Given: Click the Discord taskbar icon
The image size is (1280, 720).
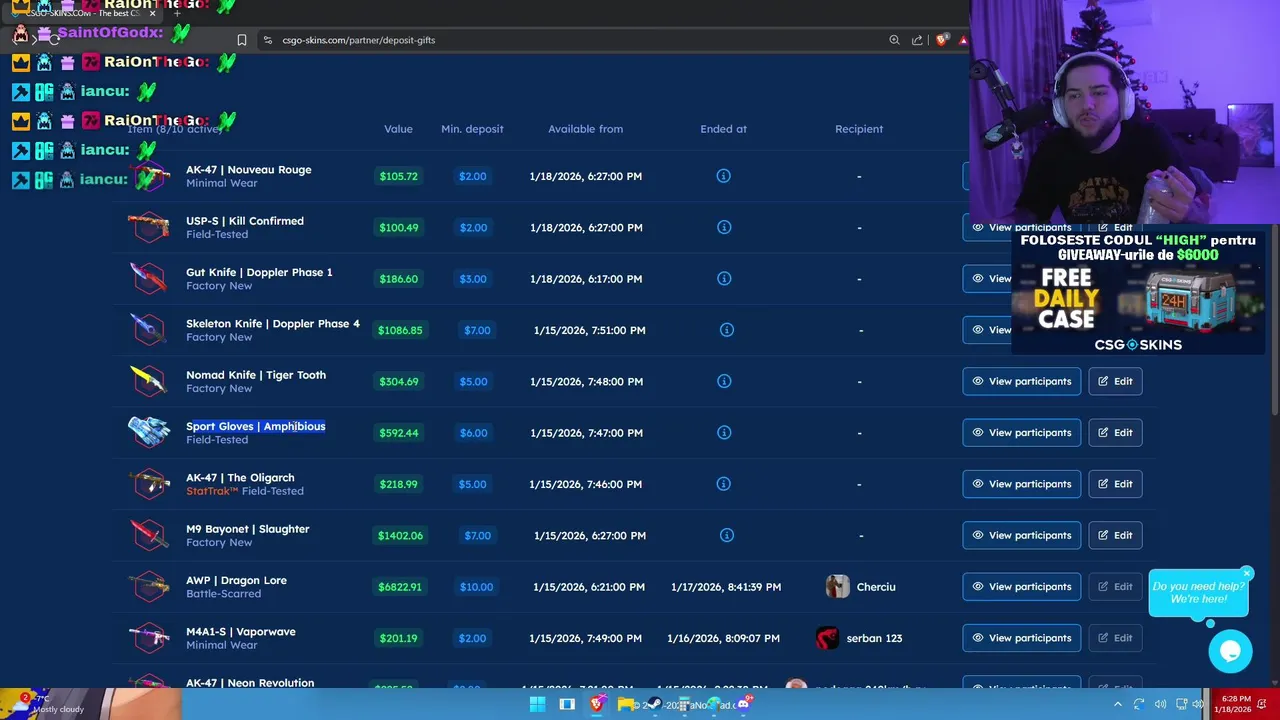Looking at the screenshot, I should [743, 704].
